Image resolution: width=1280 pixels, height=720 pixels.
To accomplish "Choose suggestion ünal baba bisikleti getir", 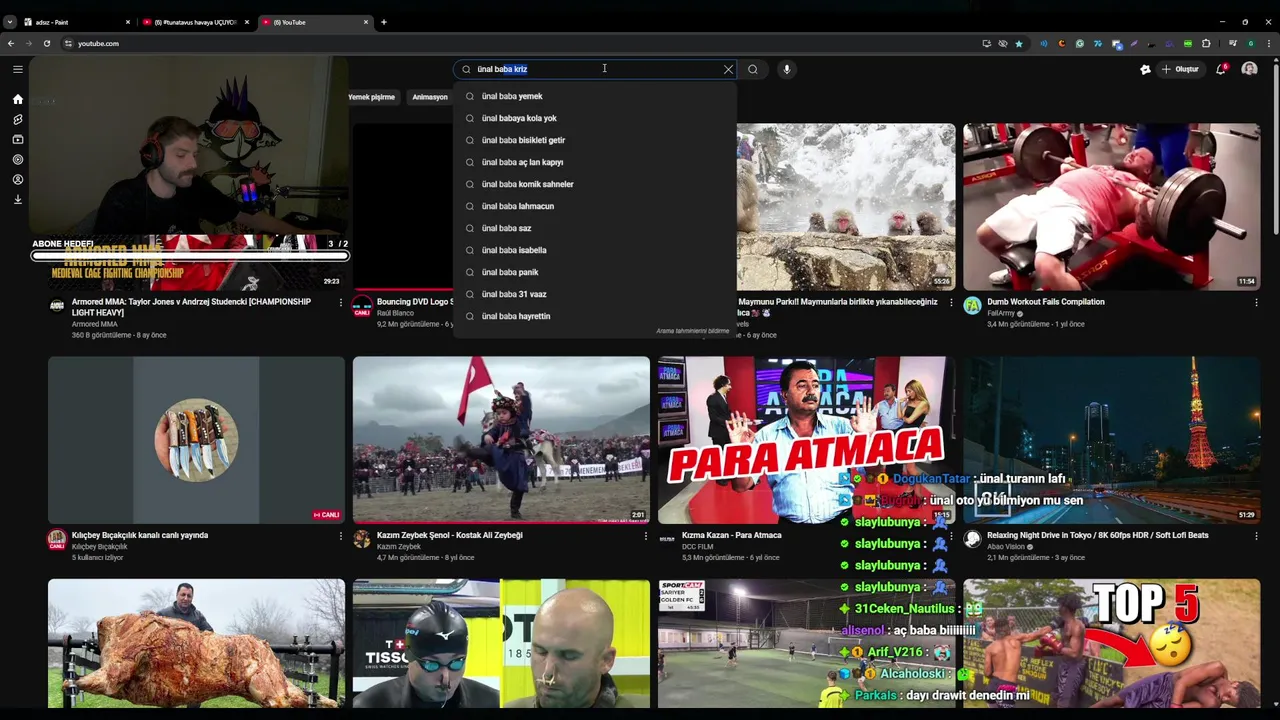I will (x=595, y=140).
